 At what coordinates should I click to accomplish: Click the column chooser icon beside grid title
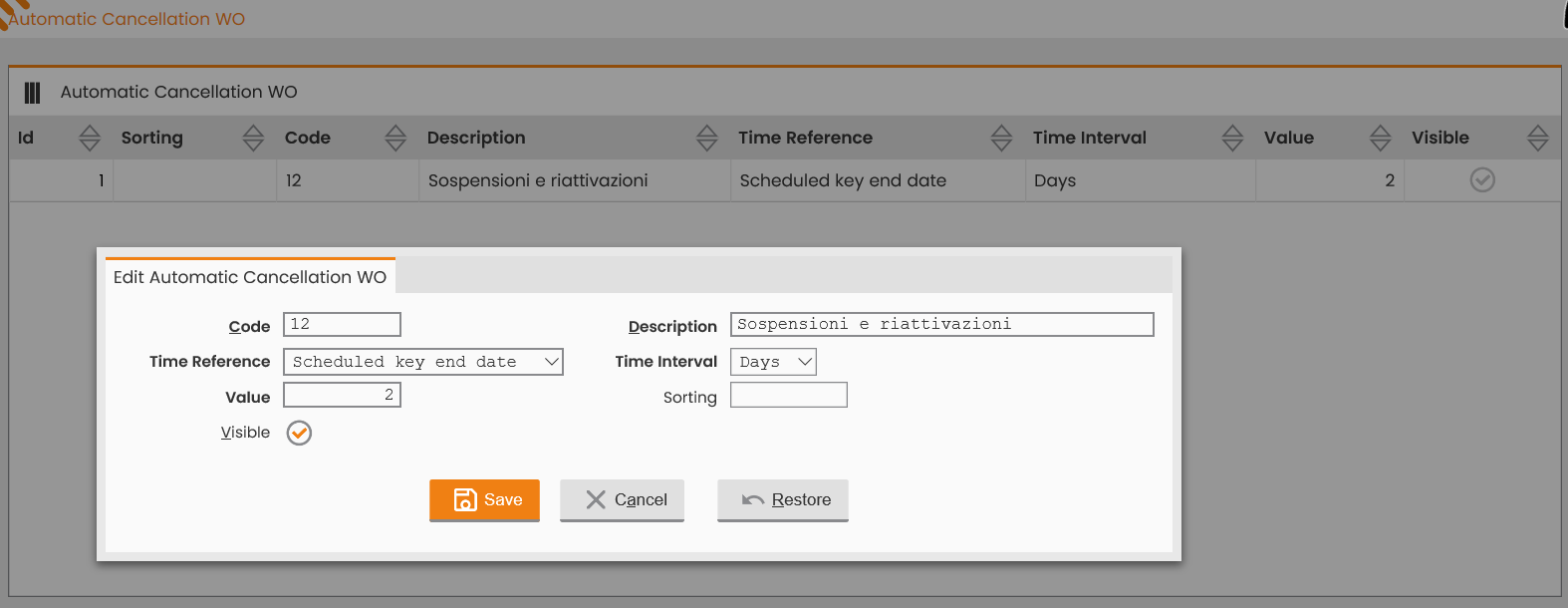click(x=32, y=93)
